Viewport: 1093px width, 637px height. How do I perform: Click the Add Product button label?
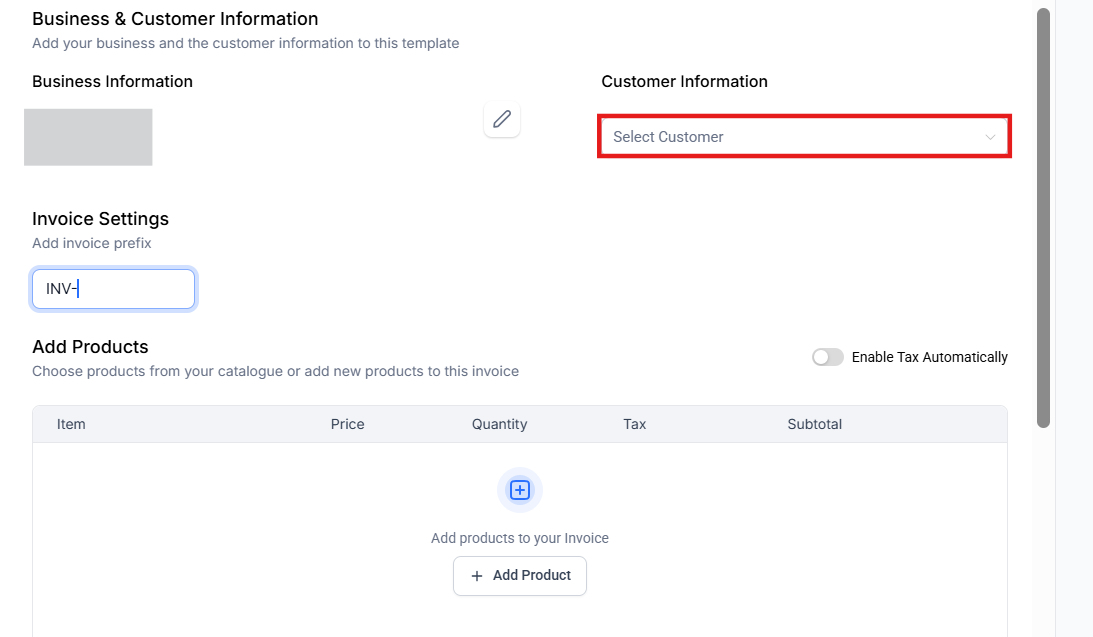pos(531,576)
